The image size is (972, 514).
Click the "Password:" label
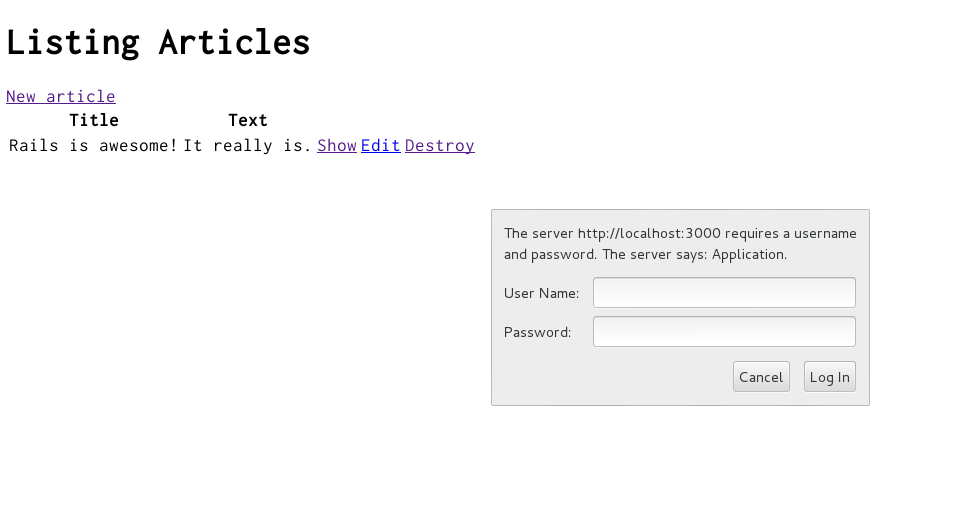tap(537, 333)
